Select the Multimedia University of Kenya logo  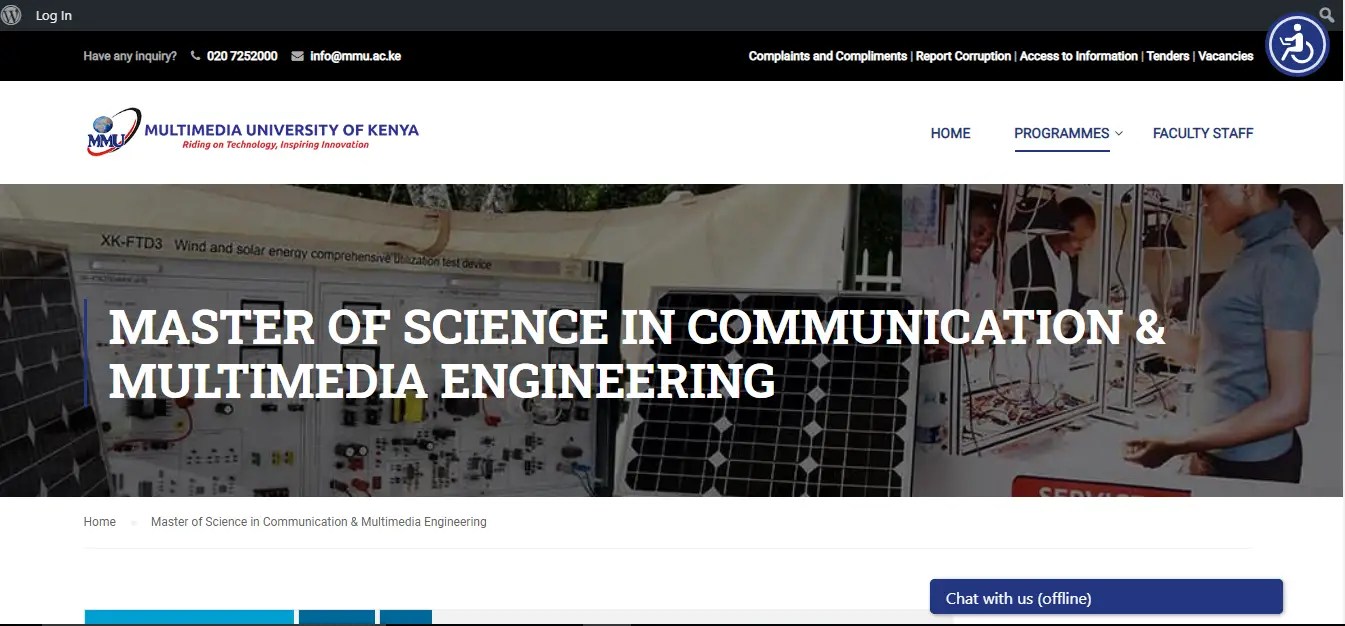tap(250, 131)
